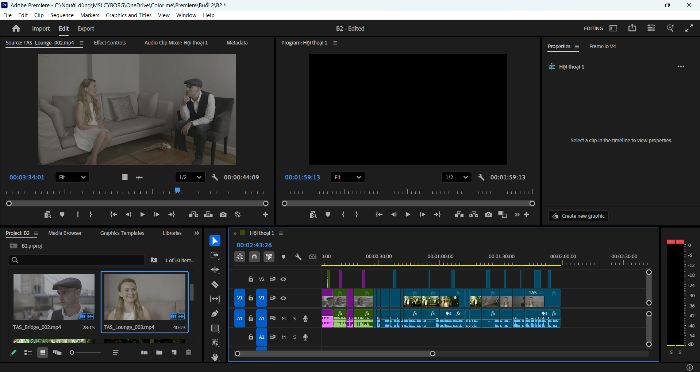Select the Pen tool in tools panel
The height and width of the screenshot is (372, 700).
(215, 313)
